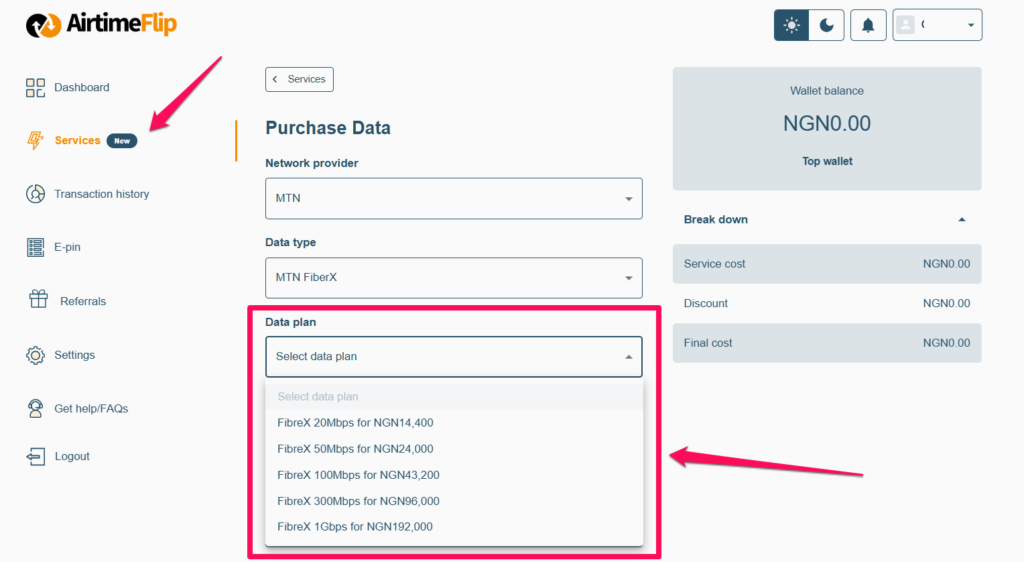
Task: Click the user avatar icon
Action: (x=905, y=25)
